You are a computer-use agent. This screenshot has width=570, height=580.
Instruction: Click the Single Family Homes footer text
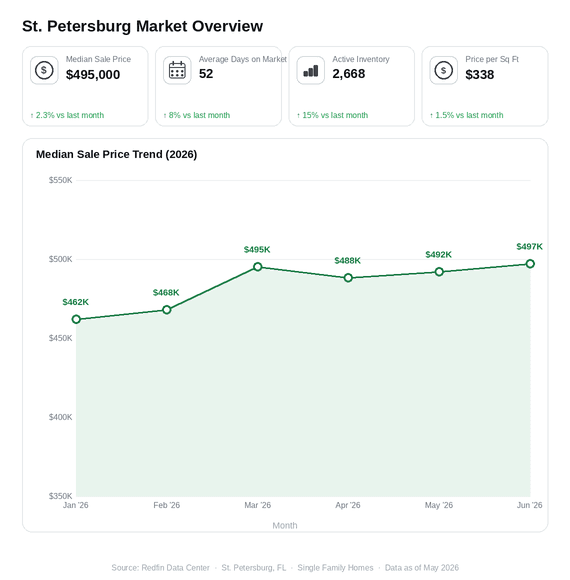(x=335, y=568)
